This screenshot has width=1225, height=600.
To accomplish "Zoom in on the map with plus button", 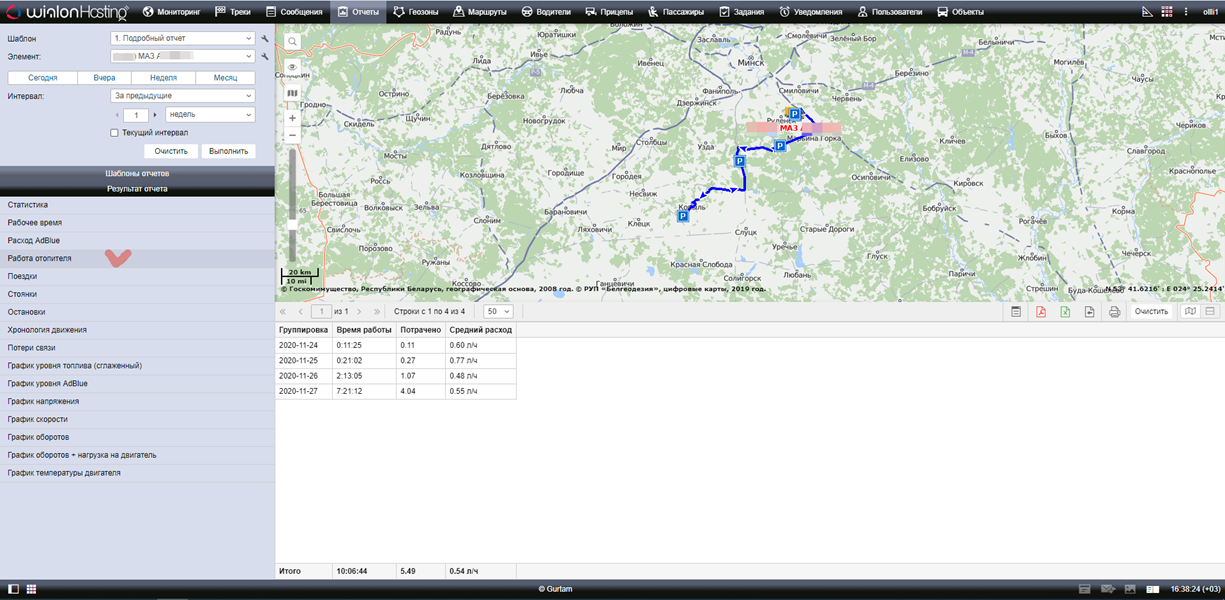I will tap(292, 118).
